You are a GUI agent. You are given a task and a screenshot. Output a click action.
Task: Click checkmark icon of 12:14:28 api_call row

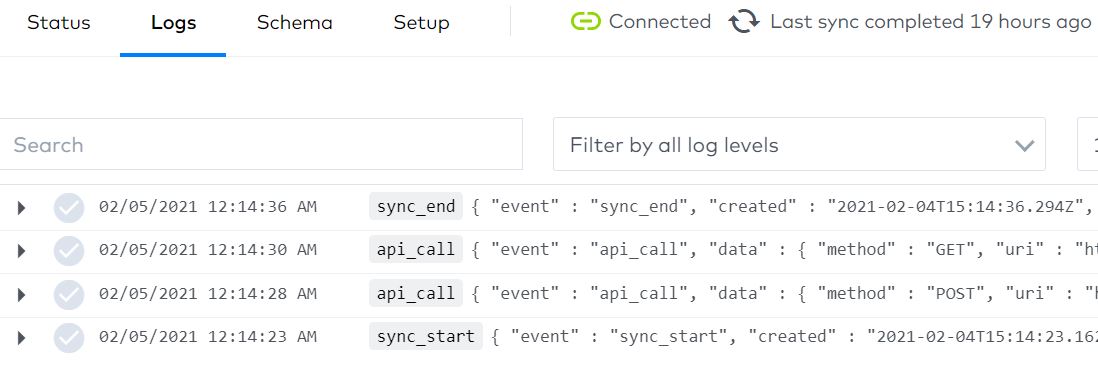[x=69, y=294]
